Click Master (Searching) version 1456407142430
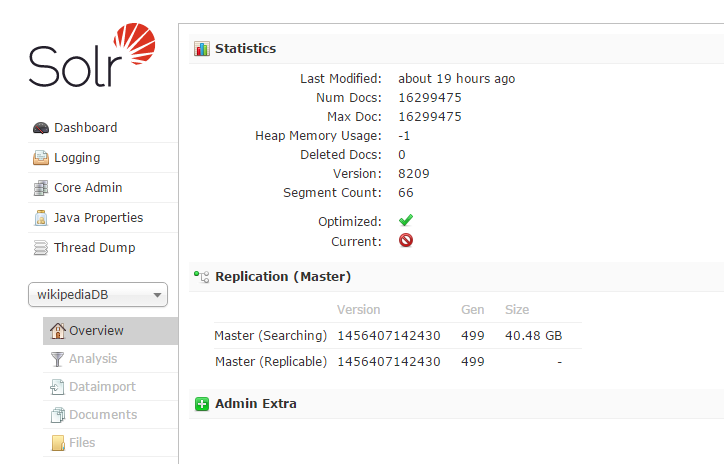 click(389, 336)
